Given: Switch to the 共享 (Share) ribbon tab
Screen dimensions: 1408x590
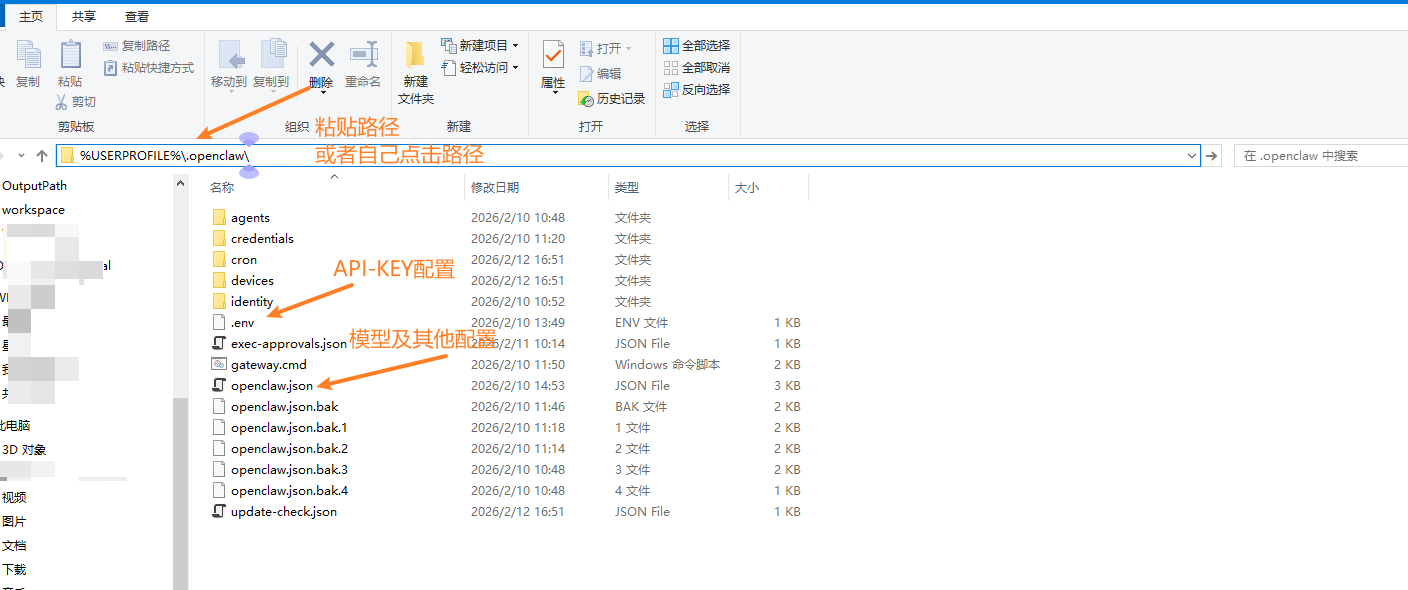Looking at the screenshot, I should click(x=83, y=15).
